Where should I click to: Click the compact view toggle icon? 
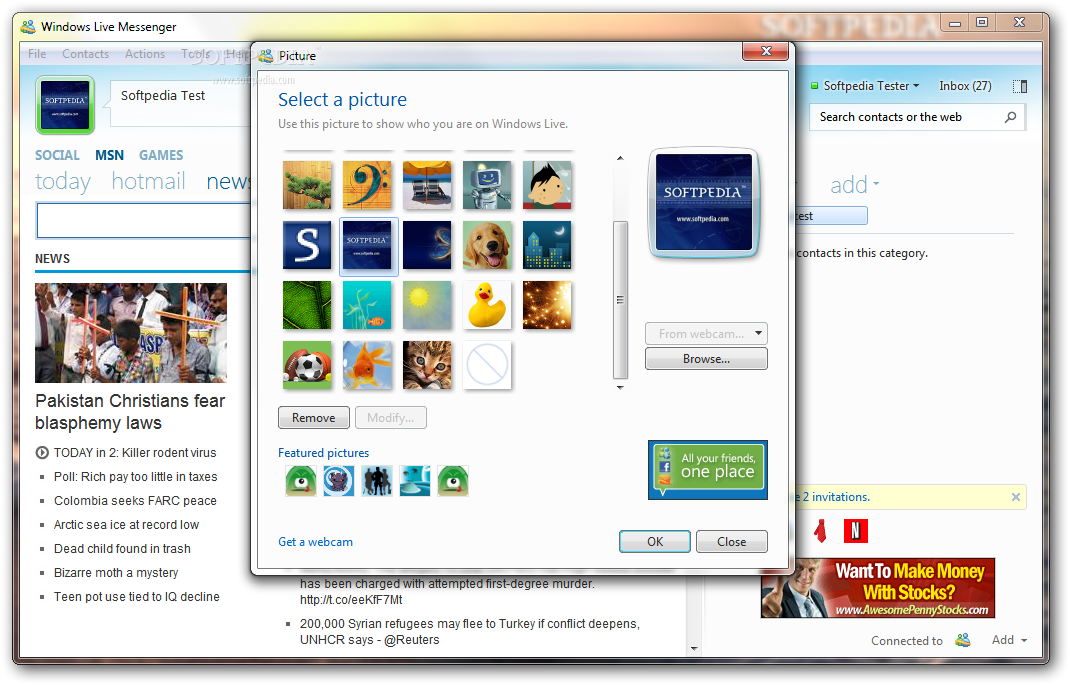1020,86
